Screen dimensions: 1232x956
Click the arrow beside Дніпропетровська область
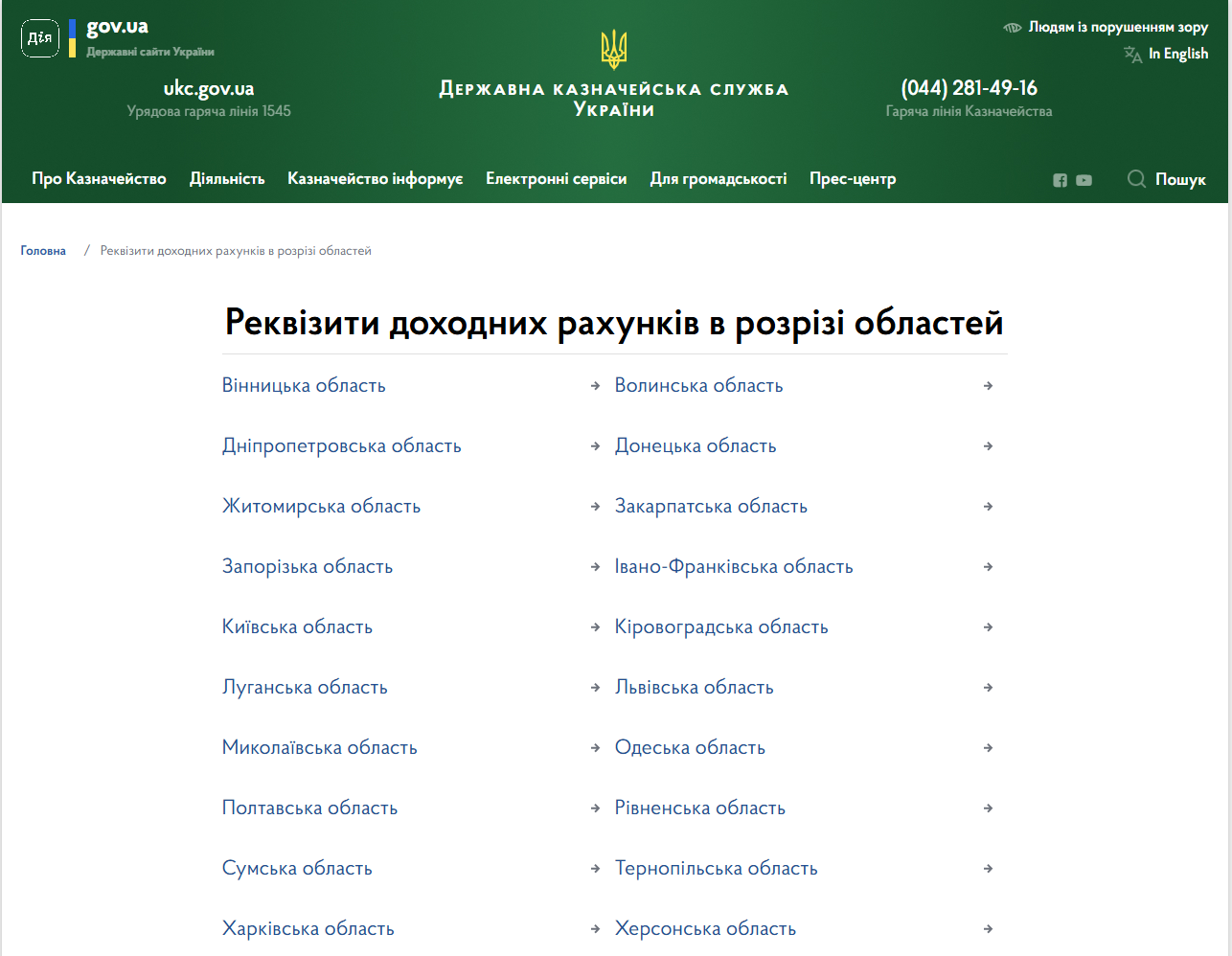coord(595,446)
